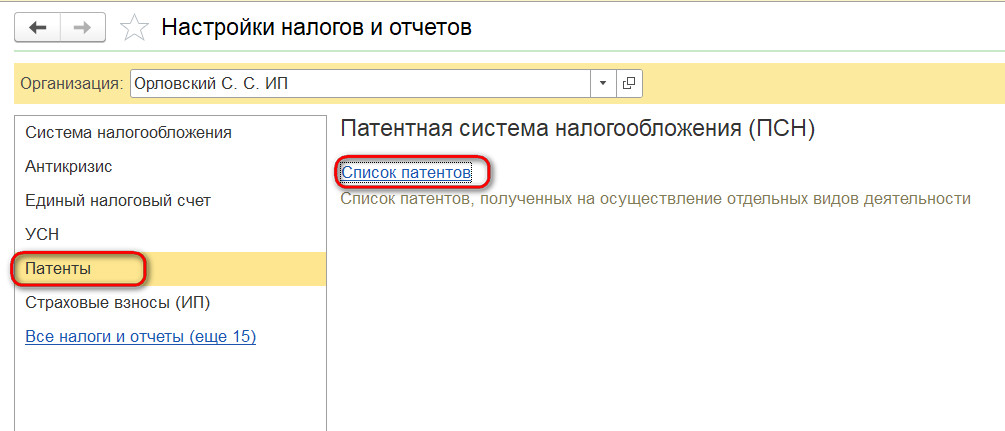Click the description text about полученных патентов

(656, 199)
